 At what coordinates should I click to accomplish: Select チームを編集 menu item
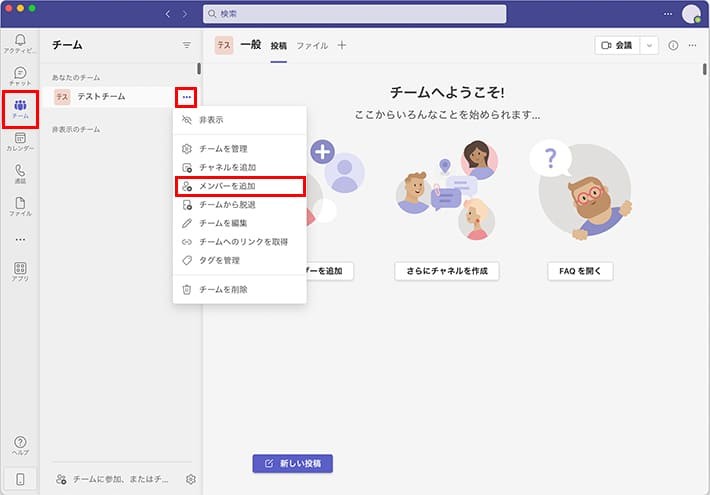click(240, 223)
